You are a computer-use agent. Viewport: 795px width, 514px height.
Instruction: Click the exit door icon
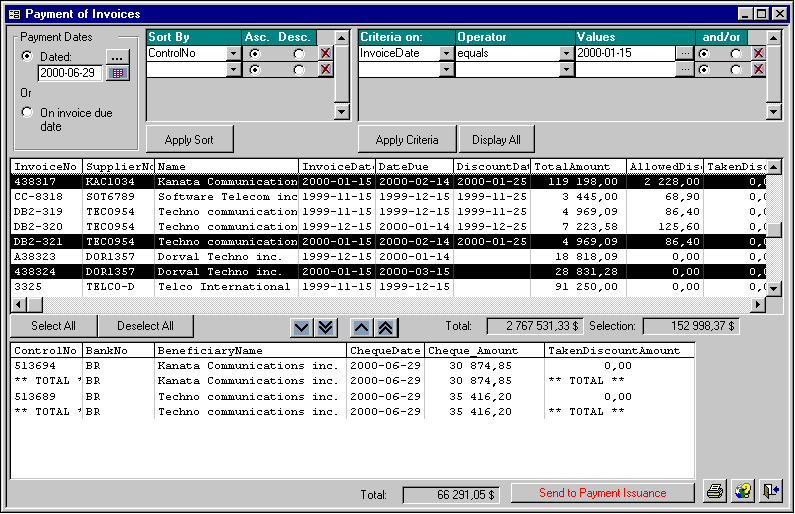pyautogui.click(x=770, y=491)
